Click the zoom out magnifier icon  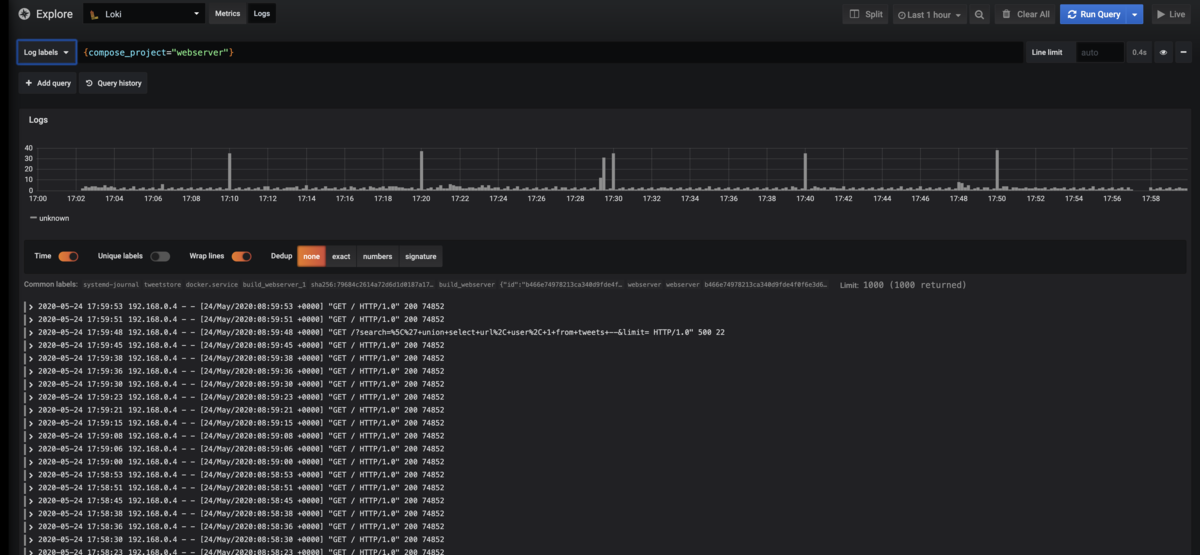tap(980, 15)
